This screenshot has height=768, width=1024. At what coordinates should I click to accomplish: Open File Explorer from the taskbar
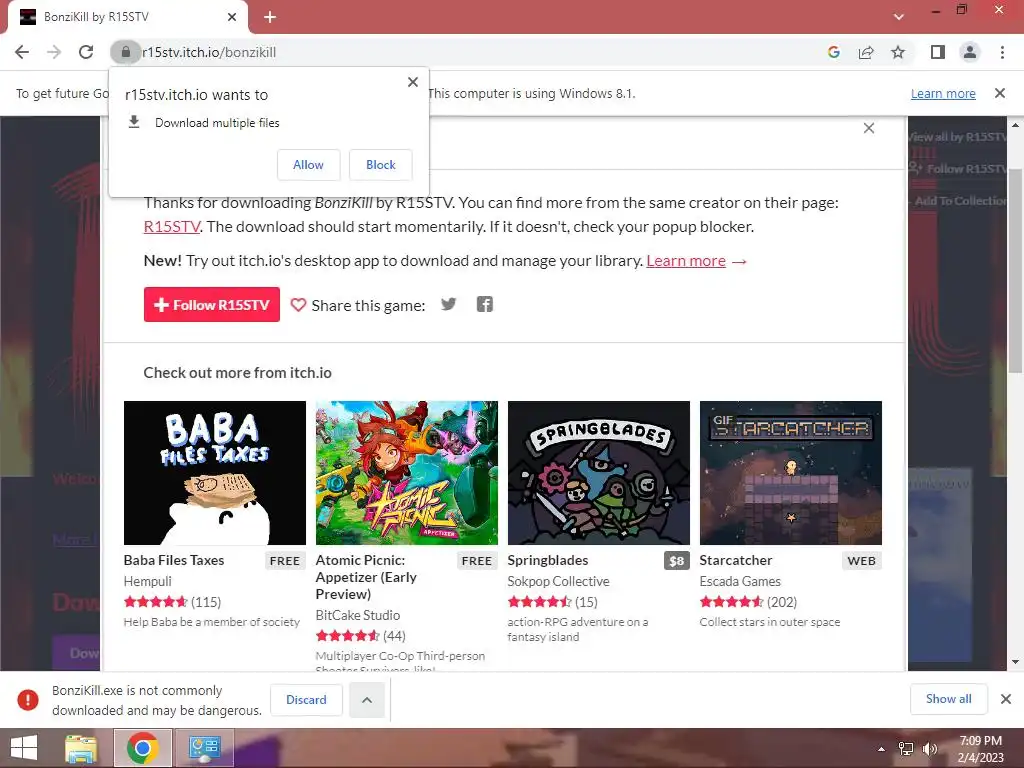tap(81, 748)
